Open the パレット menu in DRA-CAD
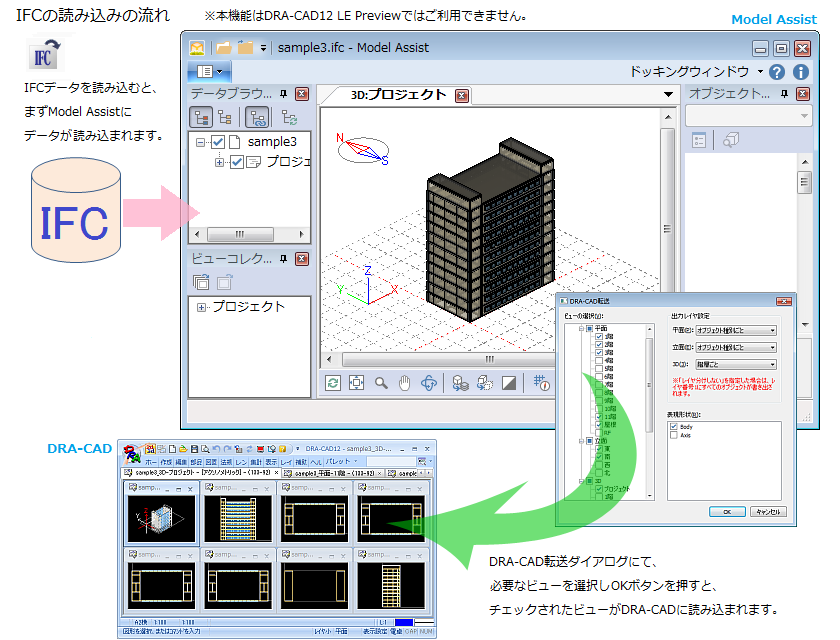 pos(341,462)
